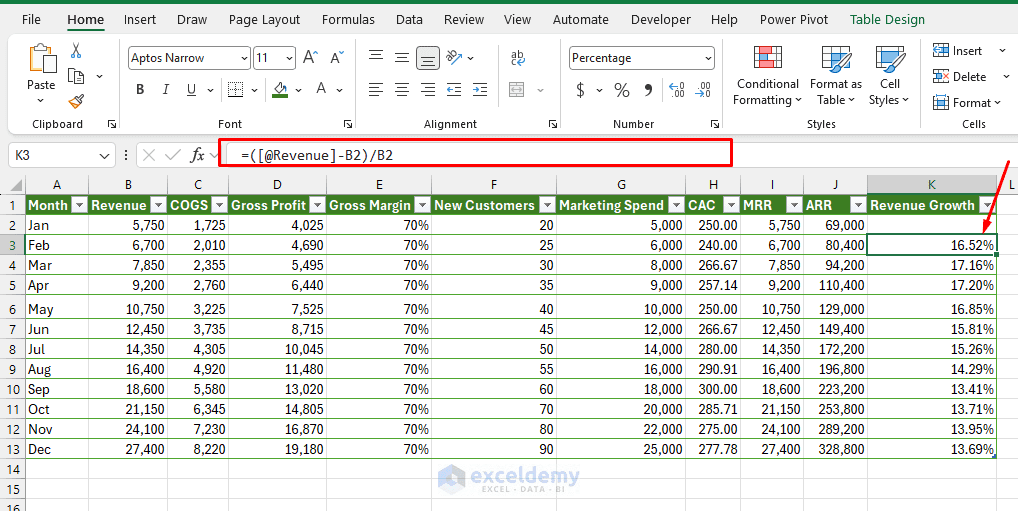Click Increase Decimal
This screenshot has width=1018, height=511.
(x=677, y=90)
